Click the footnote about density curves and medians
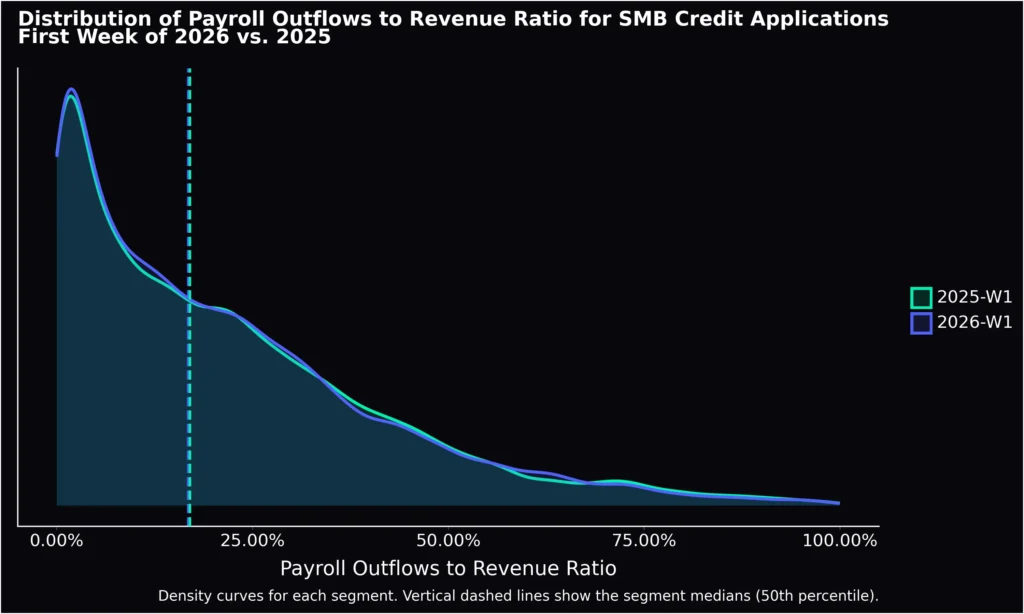Viewport: 1024px width, 614px height. pos(518,596)
